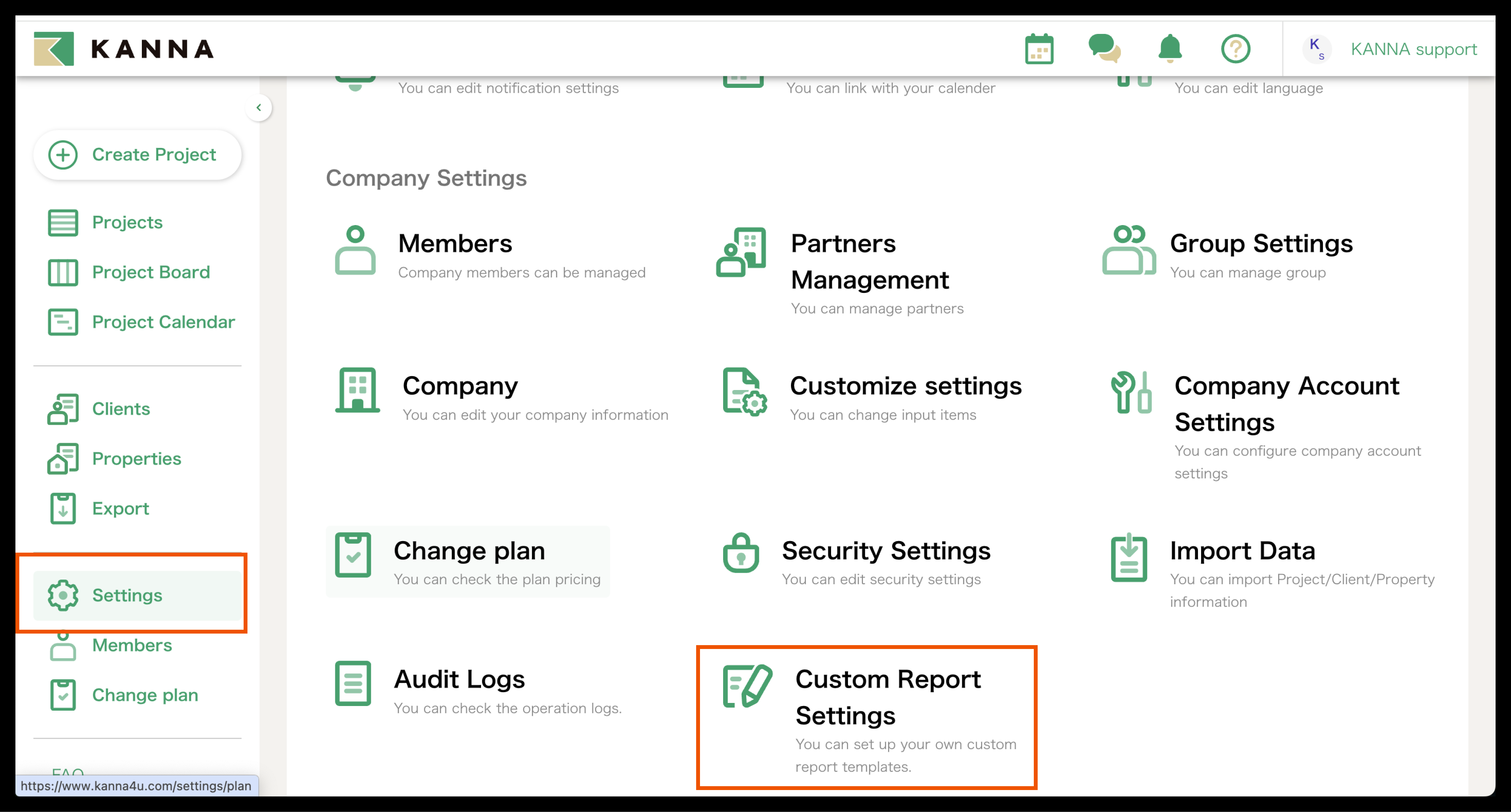Open the calendar icon in header
This screenshot has height=812, width=1511.
[x=1039, y=49]
